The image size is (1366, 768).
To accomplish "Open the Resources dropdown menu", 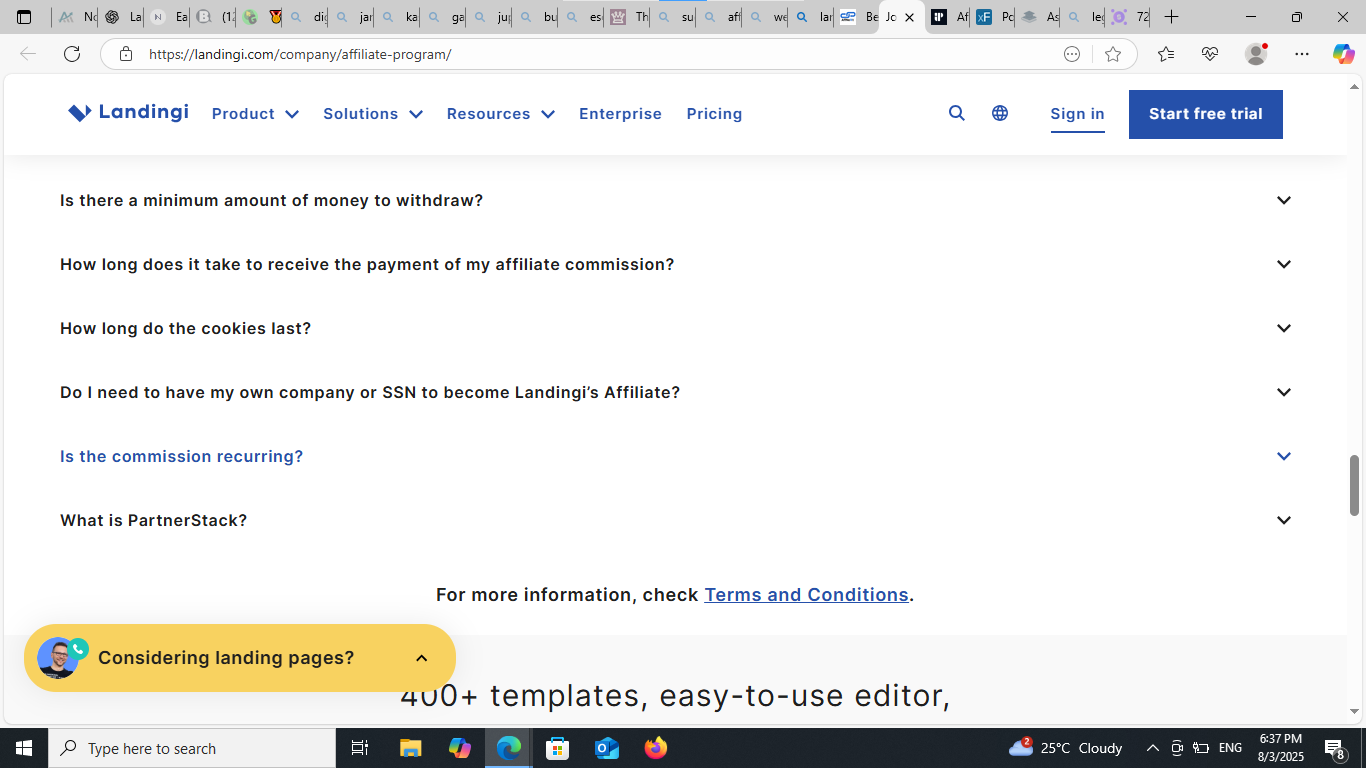I will (x=501, y=114).
